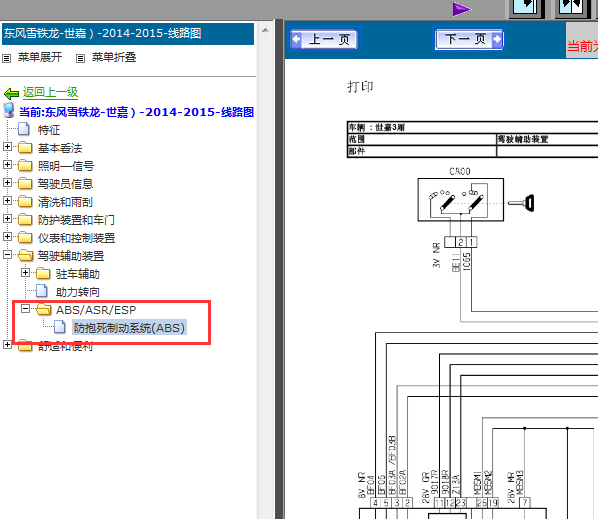The width and height of the screenshot is (598, 519).
Task: Open 驾驶员信息 tree label
Action: point(65,184)
